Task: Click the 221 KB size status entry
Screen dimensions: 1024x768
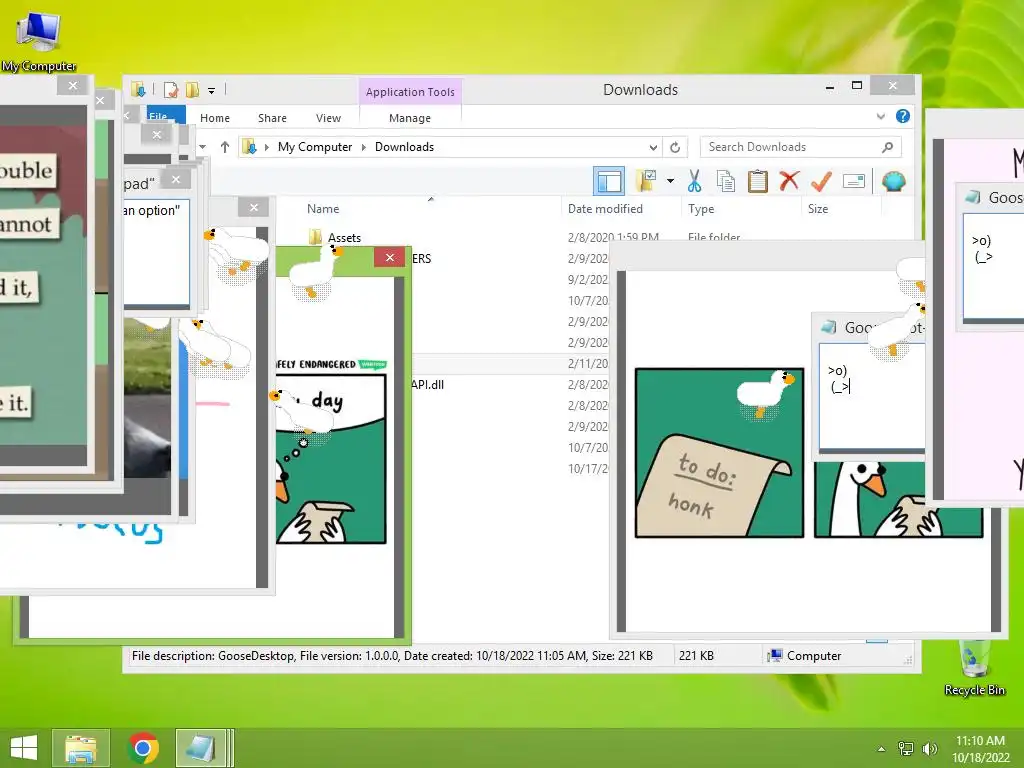Action: 696,656
